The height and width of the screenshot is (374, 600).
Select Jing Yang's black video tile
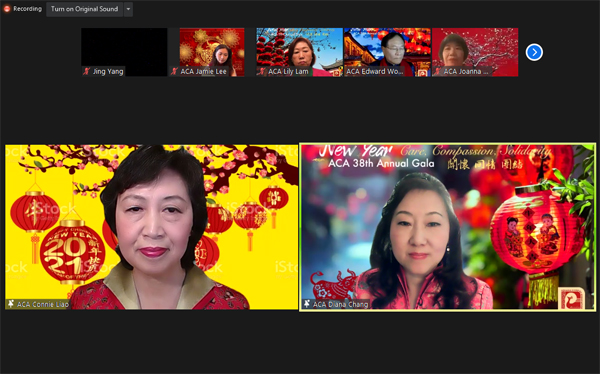(x=124, y=52)
